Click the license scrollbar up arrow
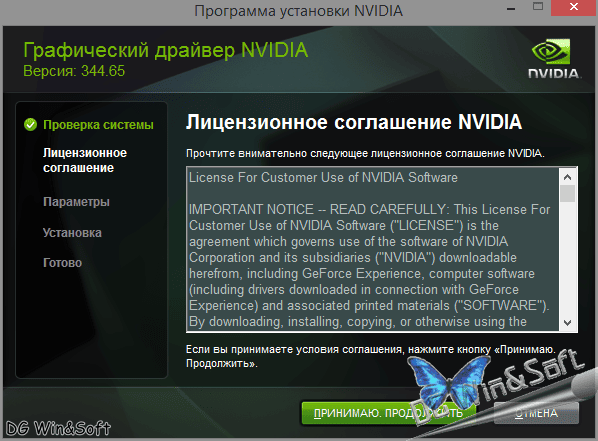This screenshot has height=441, width=598. click(x=567, y=177)
